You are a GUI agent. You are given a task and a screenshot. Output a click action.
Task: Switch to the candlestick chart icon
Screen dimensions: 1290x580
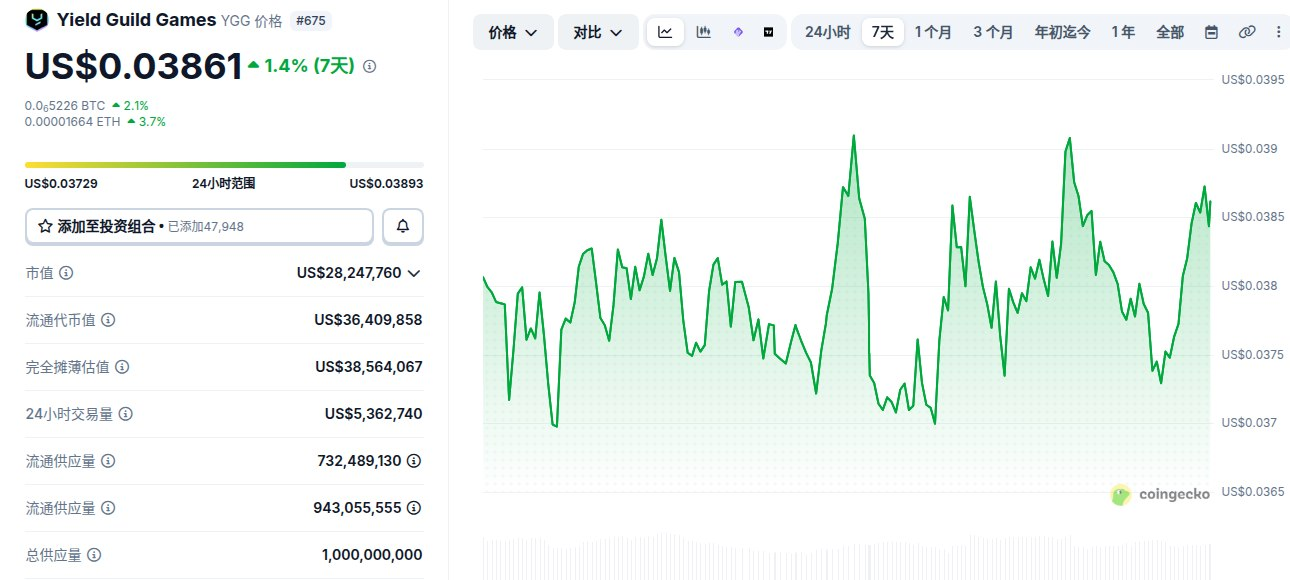[x=703, y=32]
